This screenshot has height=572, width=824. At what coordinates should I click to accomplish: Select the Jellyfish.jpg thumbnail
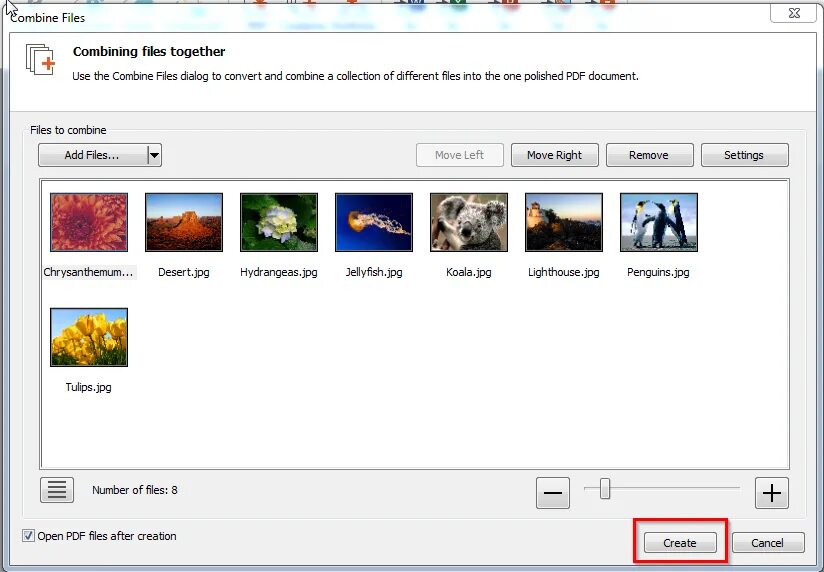(374, 222)
